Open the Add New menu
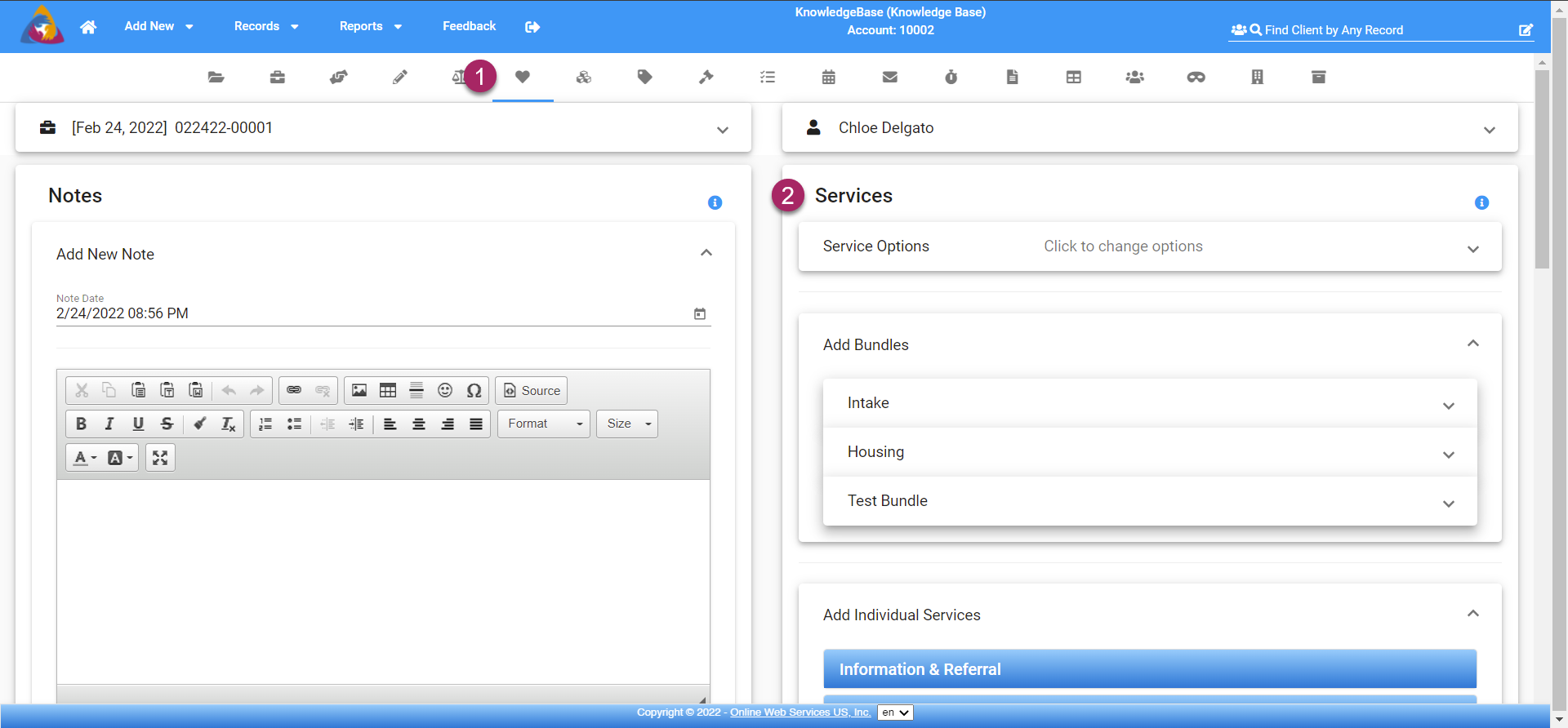 click(x=158, y=26)
